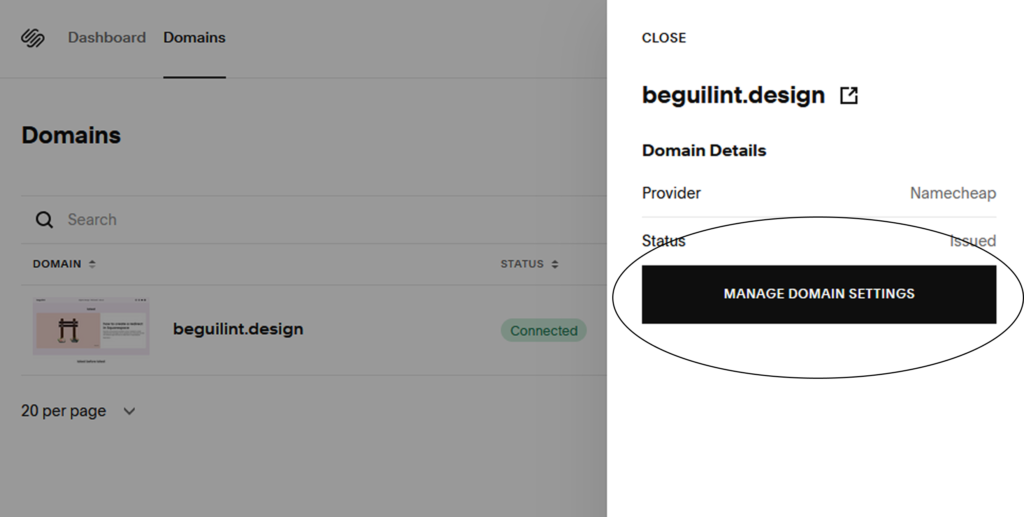Open beguilint.design via the external link icon

849,95
